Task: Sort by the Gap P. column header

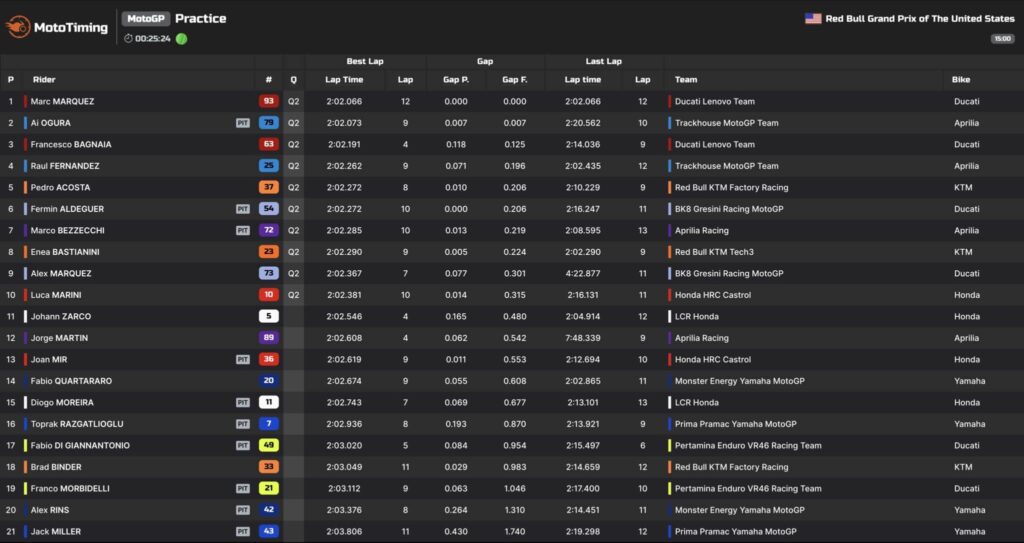Action: [456, 80]
